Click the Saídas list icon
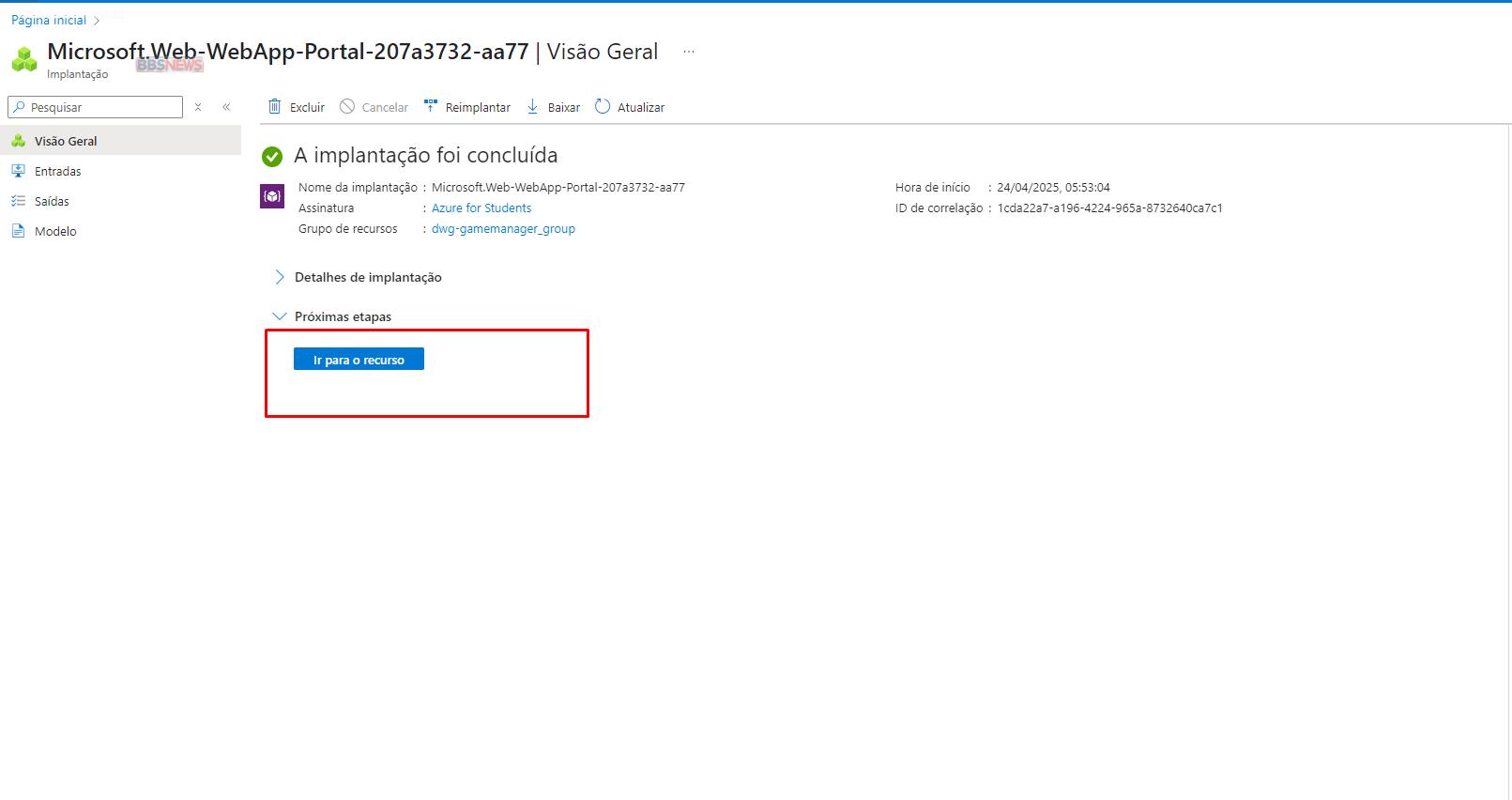The width and height of the screenshot is (1512, 800). (x=18, y=201)
